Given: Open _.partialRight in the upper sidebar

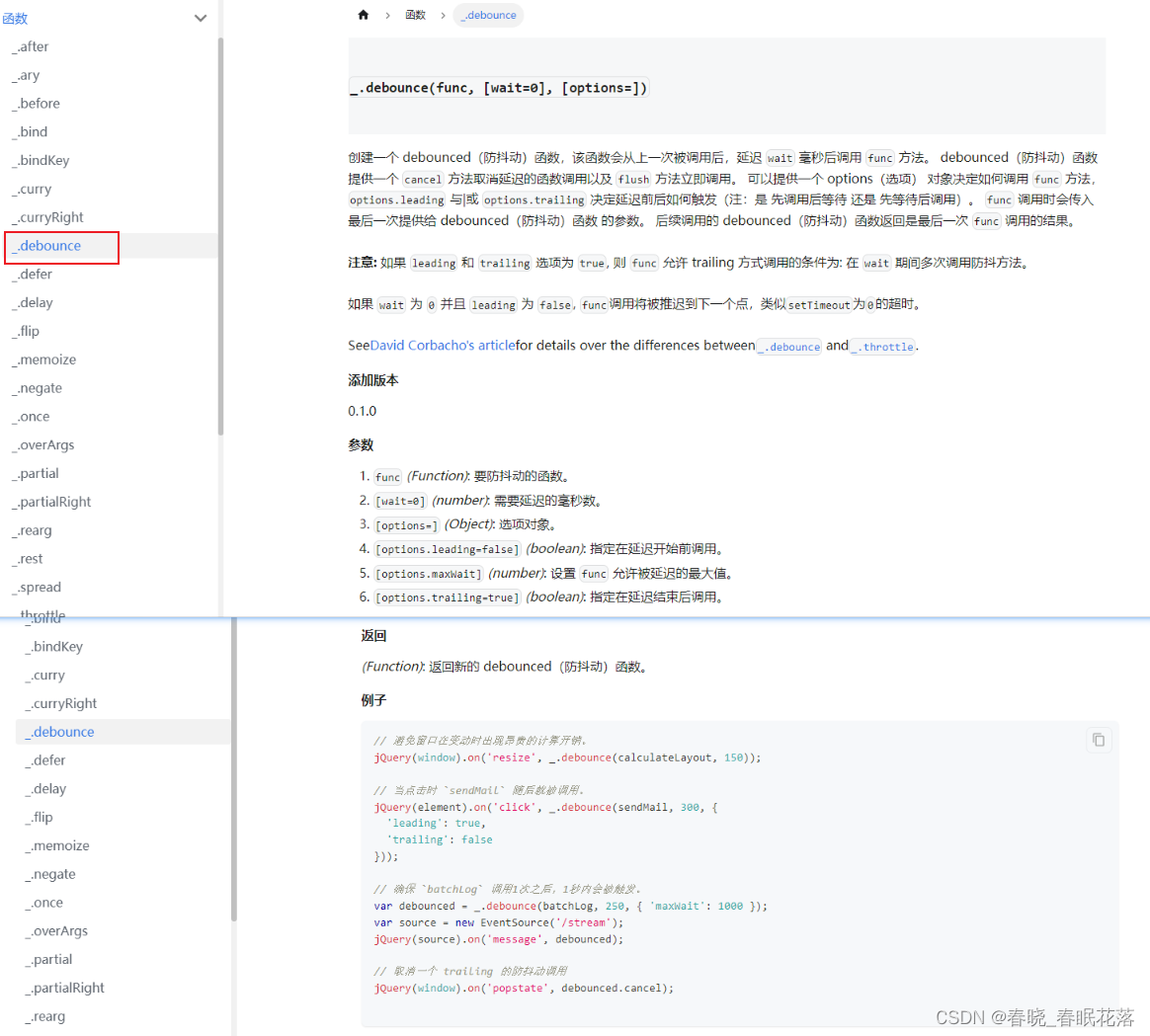Looking at the screenshot, I should click(52, 503).
